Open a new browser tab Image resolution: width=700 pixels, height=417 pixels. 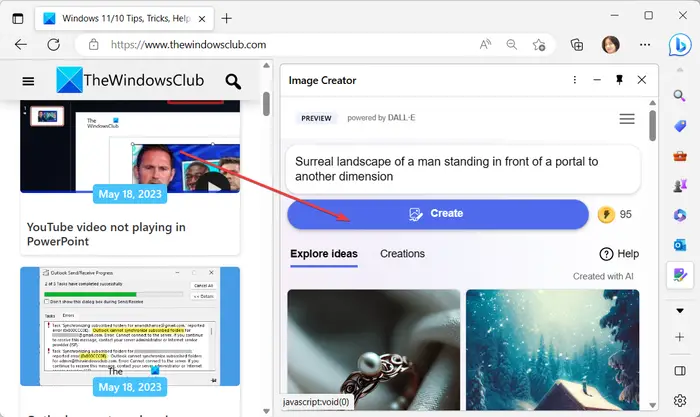coord(226,18)
